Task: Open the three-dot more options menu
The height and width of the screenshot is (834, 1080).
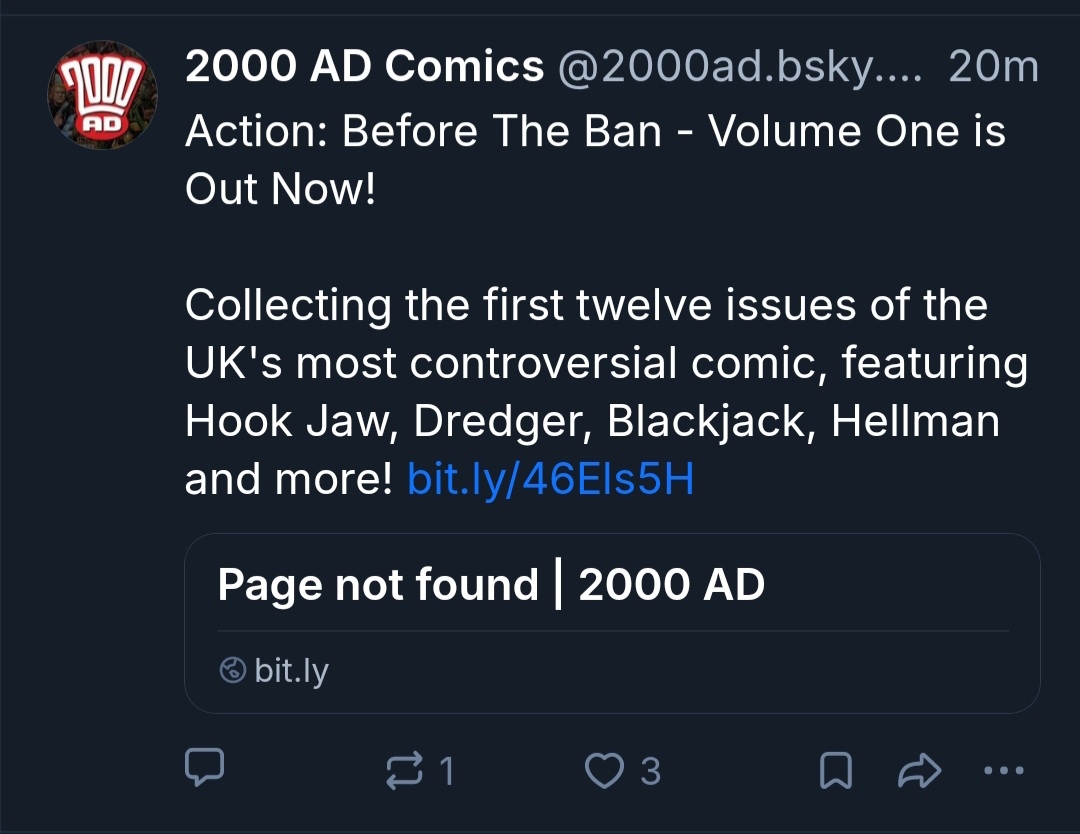Action: [x=1004, y=770]
